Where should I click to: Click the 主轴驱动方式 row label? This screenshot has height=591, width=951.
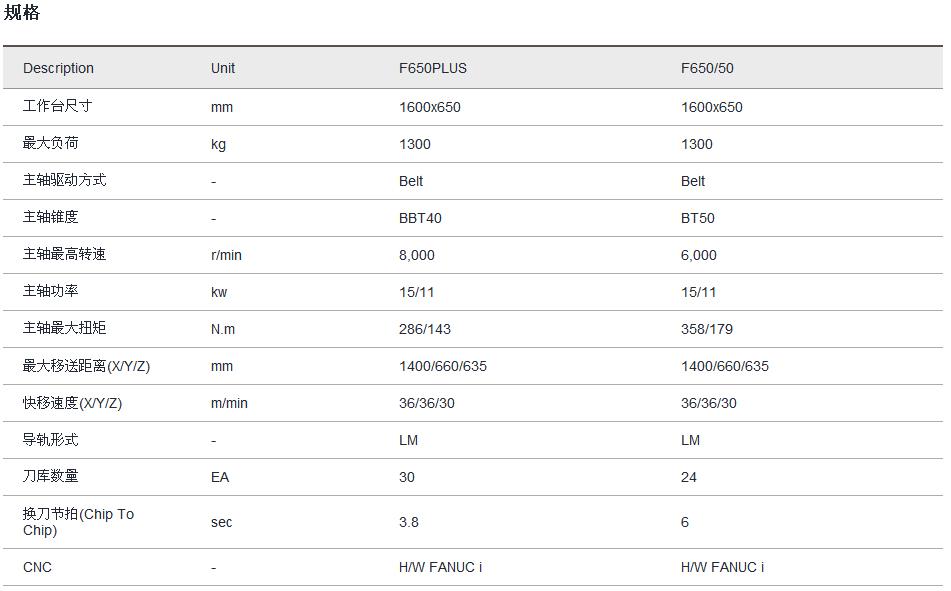(x=64, y=180)
